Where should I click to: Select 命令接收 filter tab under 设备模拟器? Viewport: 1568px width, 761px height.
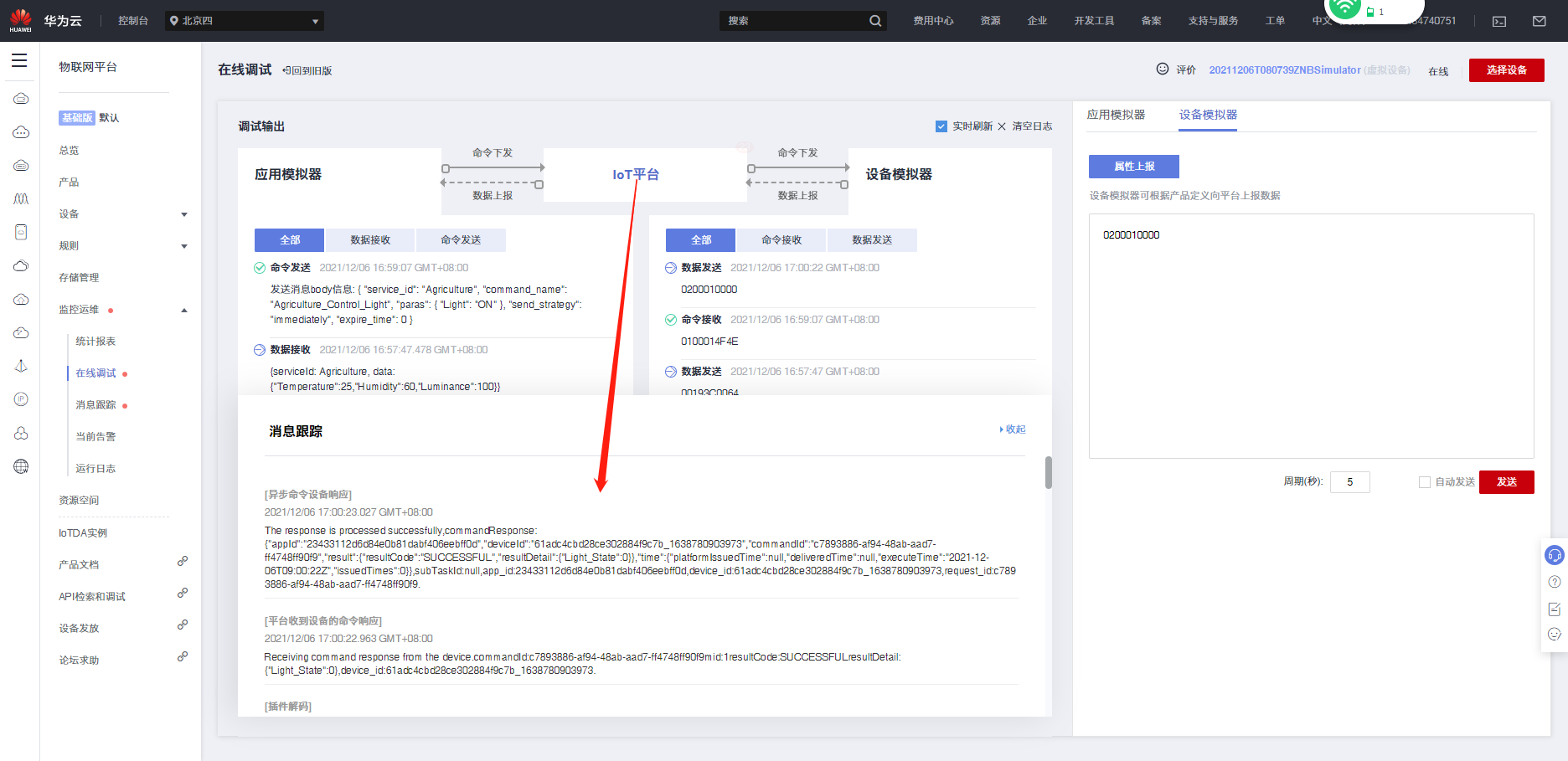[781, 240]
